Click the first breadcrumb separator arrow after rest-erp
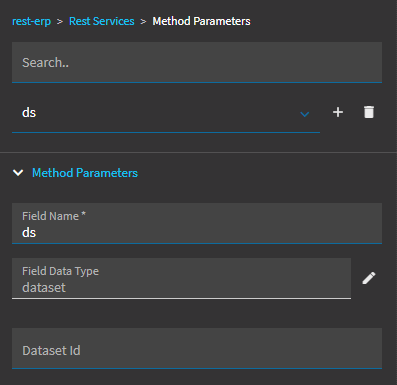Screen dimensions: 397x385 [60, 22]
